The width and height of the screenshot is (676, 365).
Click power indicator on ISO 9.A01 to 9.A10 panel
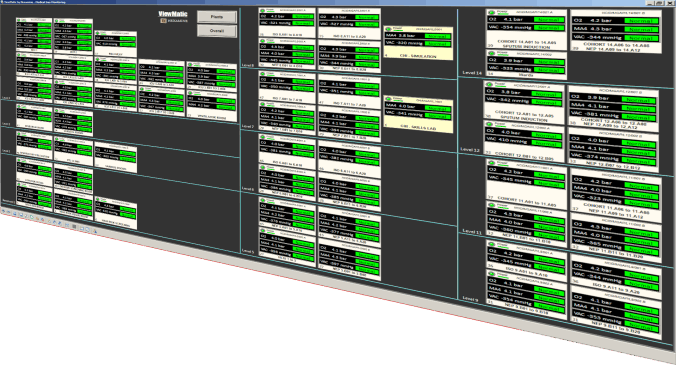click(x=492, y=244)
